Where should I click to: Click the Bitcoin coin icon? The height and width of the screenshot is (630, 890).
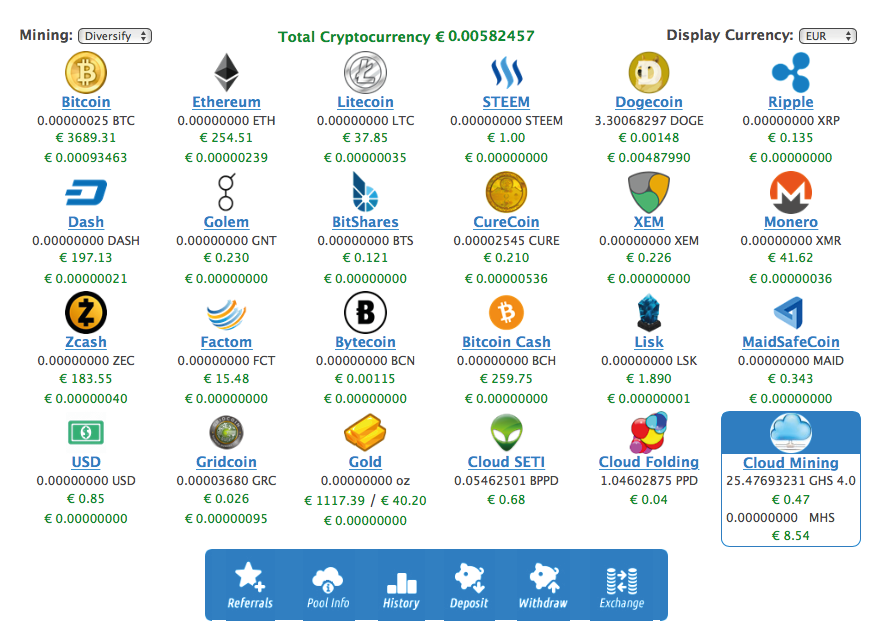pyautogui.click(x=86, y=72)
